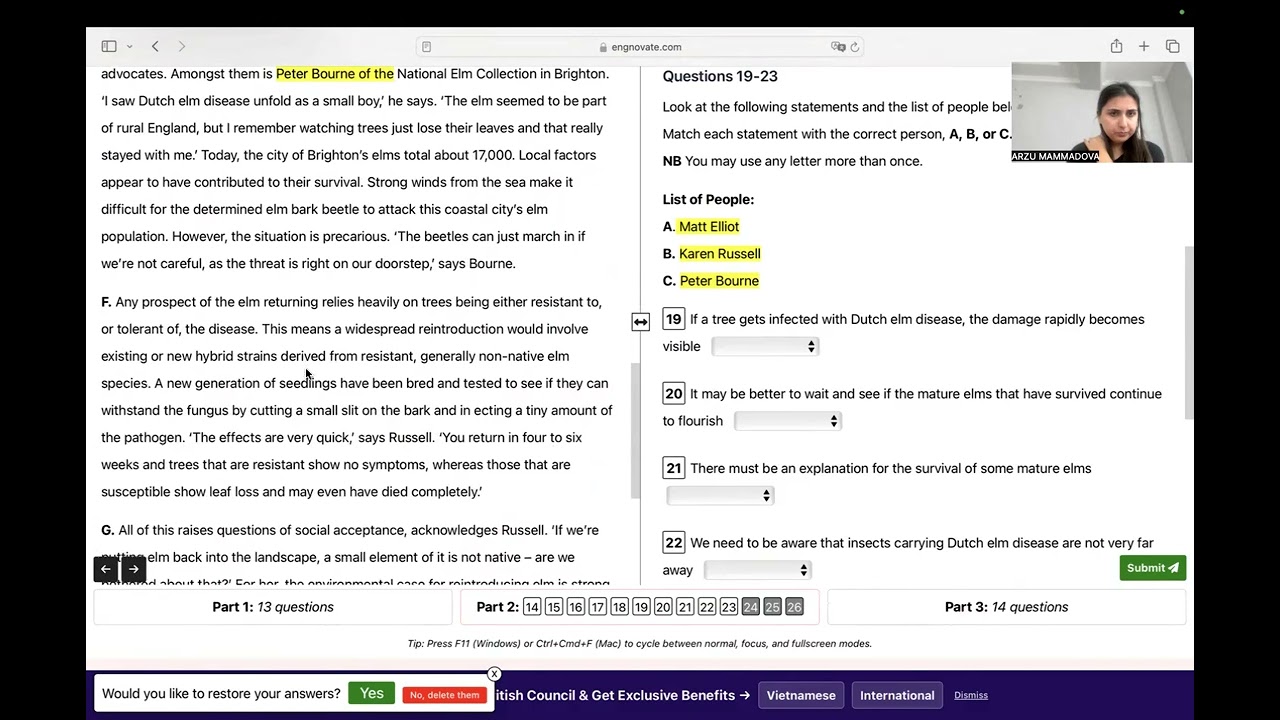Viewport: 1280px width, 720px height.
Task: Jump to question 24
Action: 750,607
